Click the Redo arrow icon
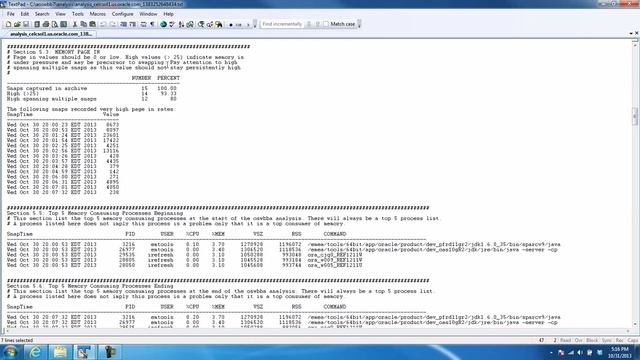Screen dimensions: 640x360 click(112, 24)
